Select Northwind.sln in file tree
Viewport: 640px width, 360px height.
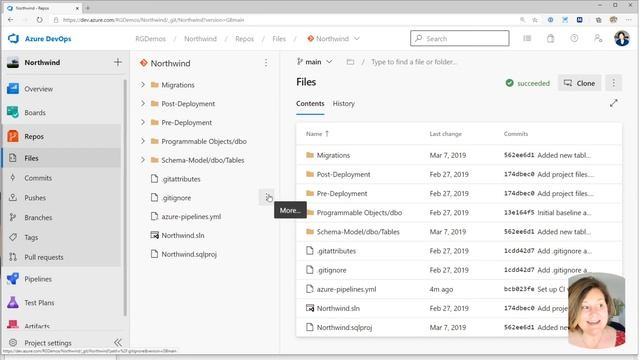click(x=182, y=235)
